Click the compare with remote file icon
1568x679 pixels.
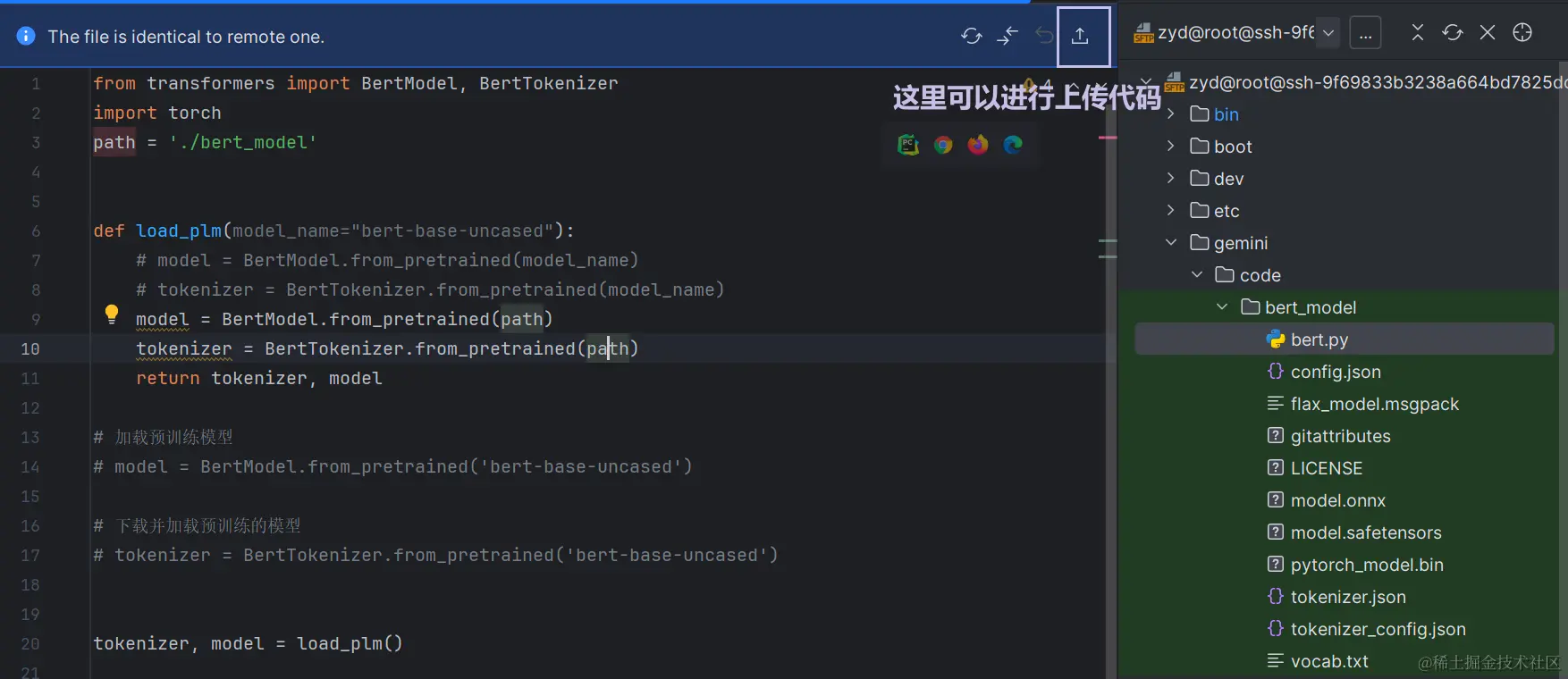click(1007, 36)
